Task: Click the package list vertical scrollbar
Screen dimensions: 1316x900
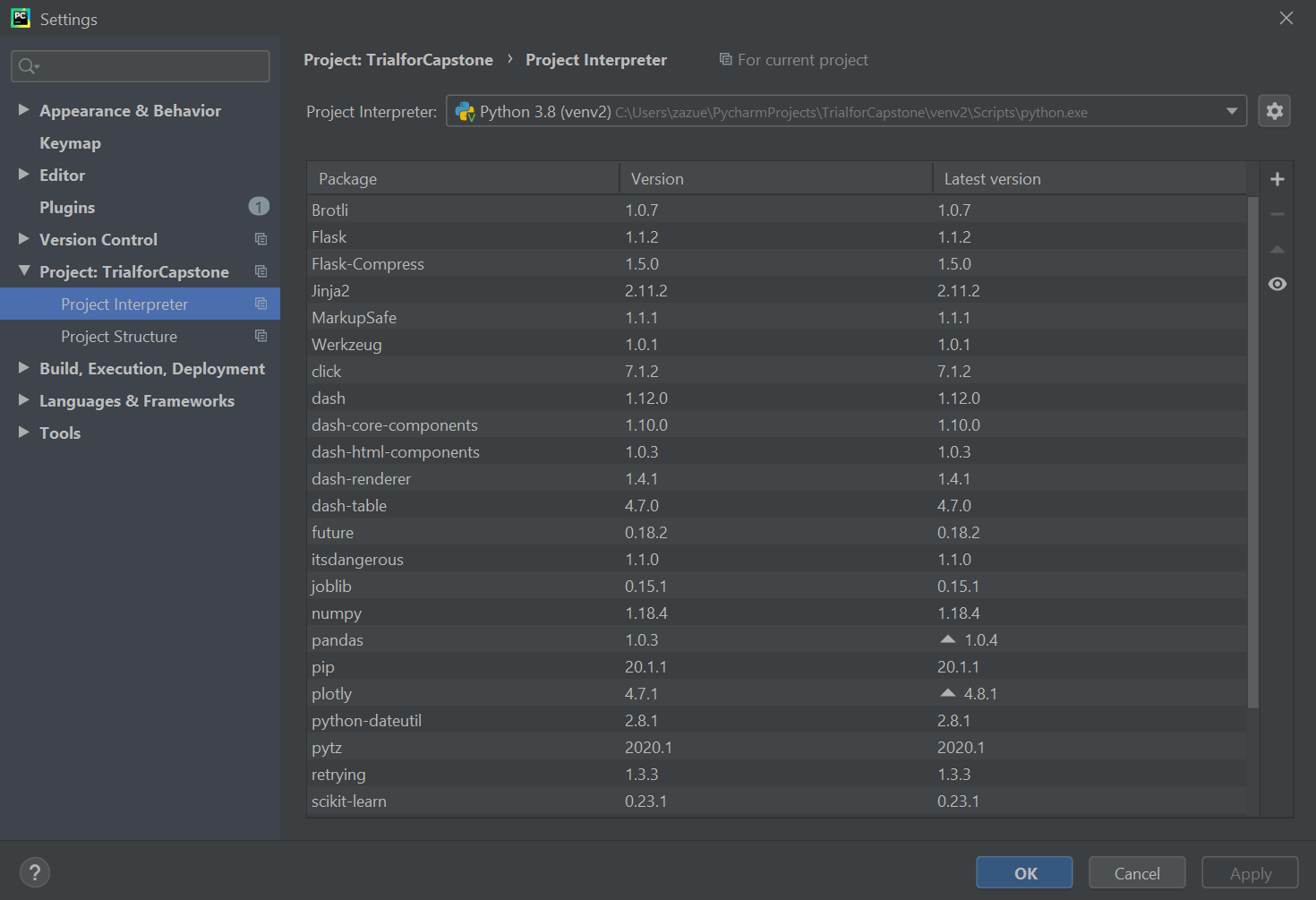Action: (x=1252, y=452)
